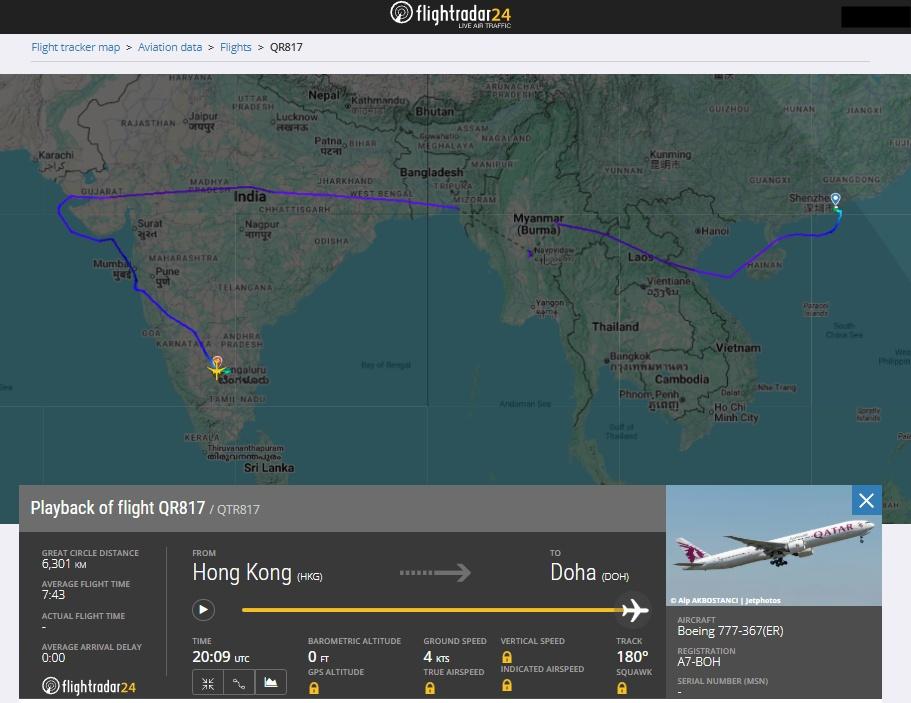Viewport: 911px width, 703px height.
Task: Toggle the flight route path icon
Action: 239,684
